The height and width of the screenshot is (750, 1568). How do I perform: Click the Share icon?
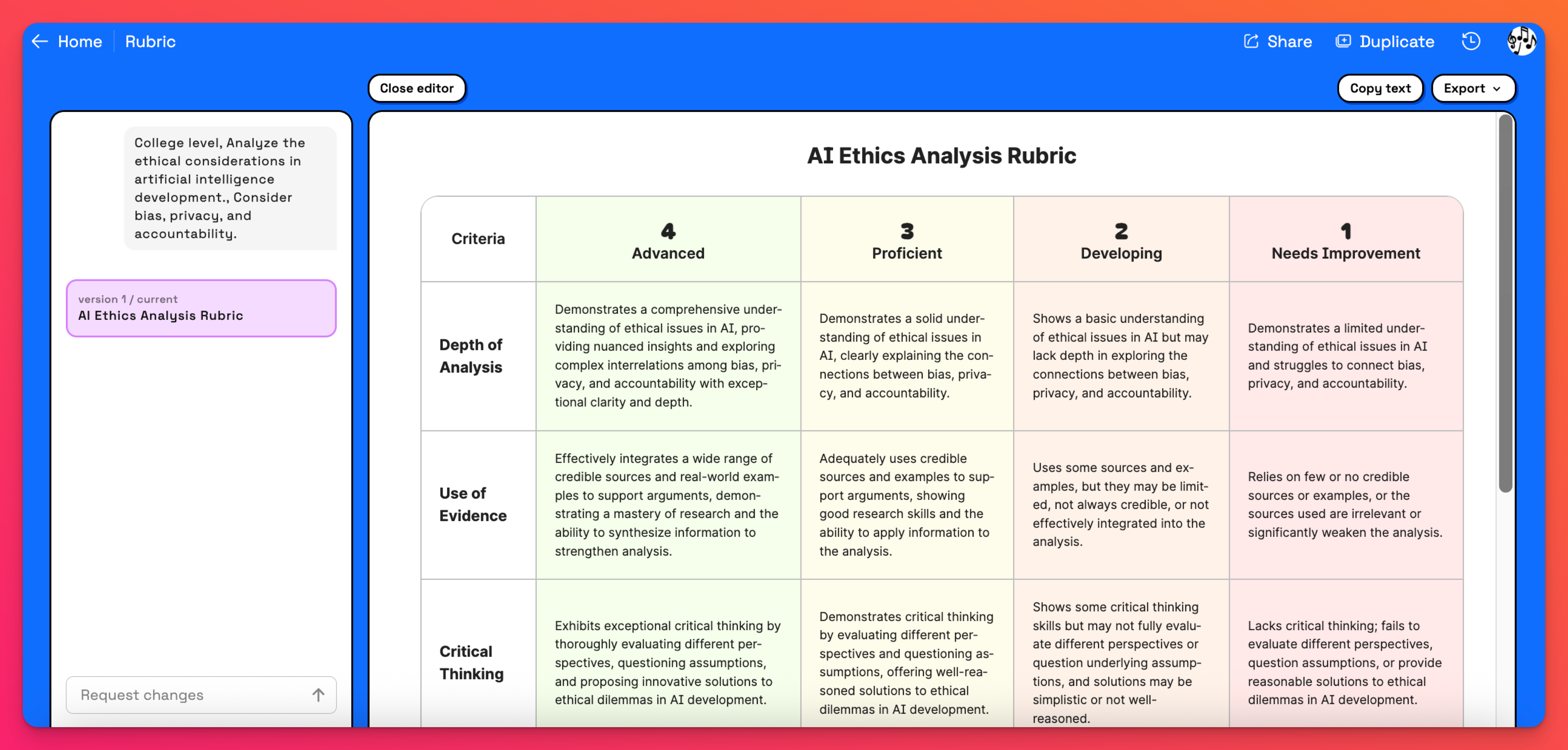point(1251,41)
